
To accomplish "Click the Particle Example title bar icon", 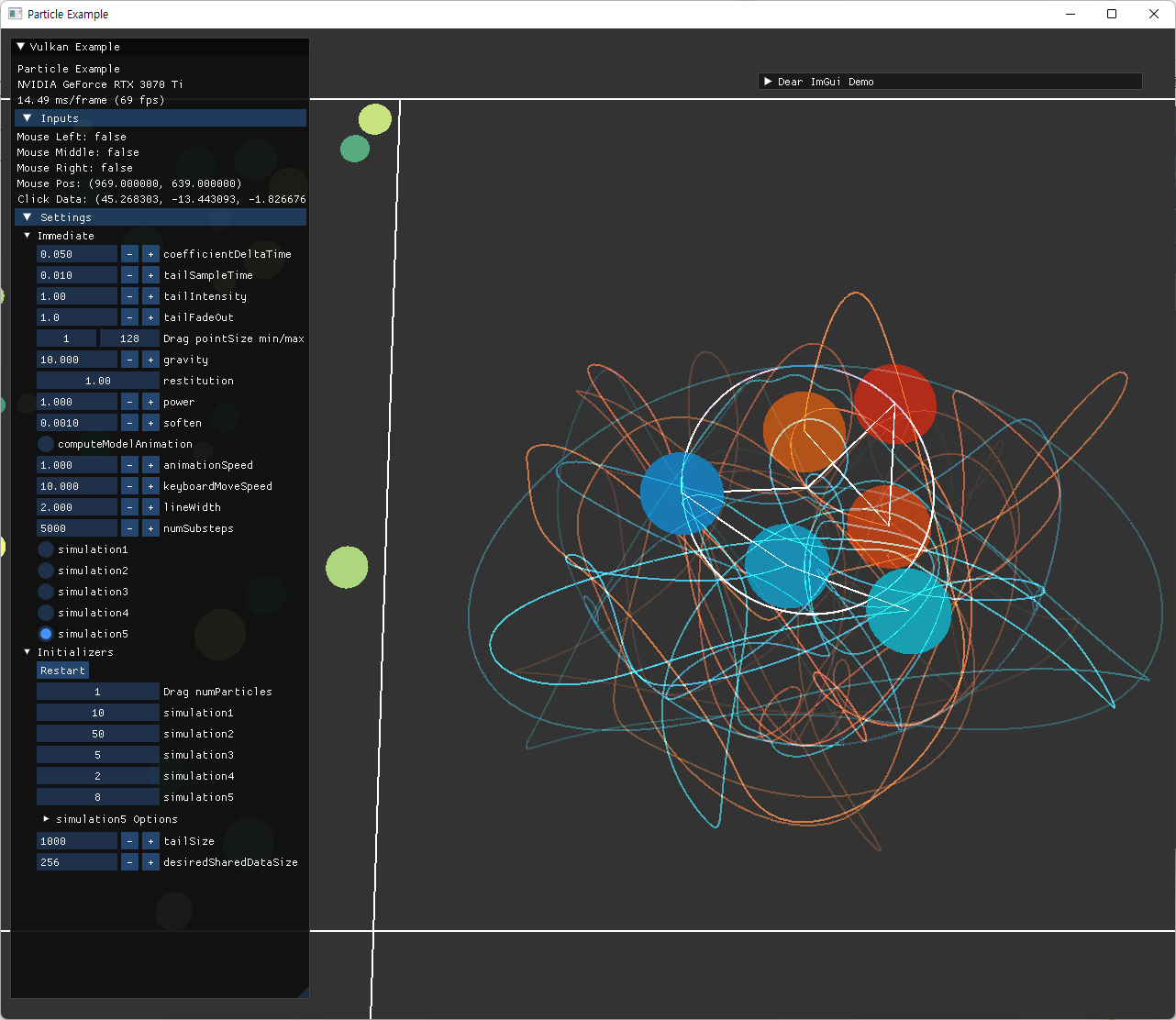I will (x=15, y=14).
